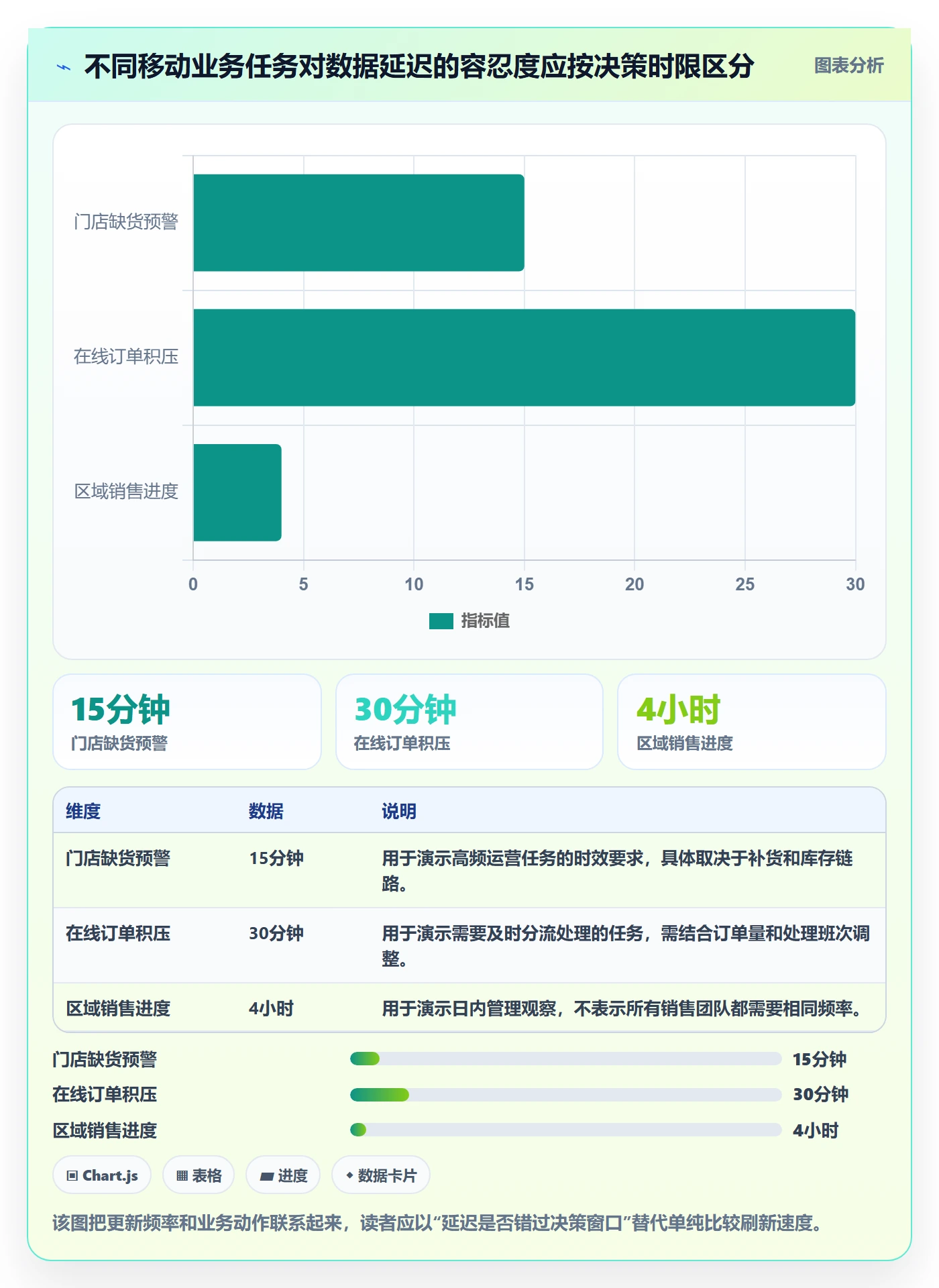Click the 区域销售进度 progress bar
Image resolution: width=939 pixels, height=1288 pixels.
(x=566, y=1130)
